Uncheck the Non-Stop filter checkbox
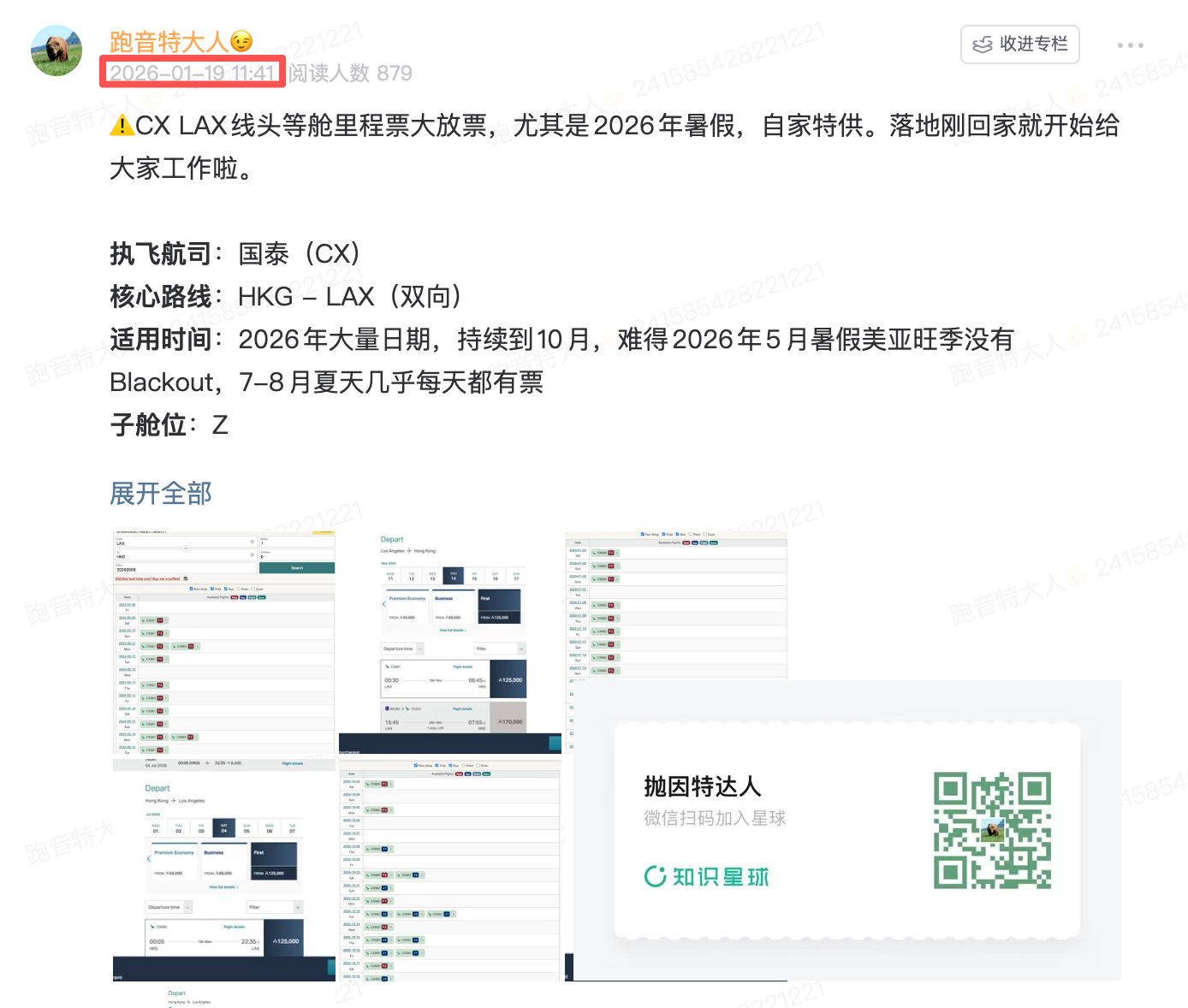Image resolution: width=1188 pixels, height=1008 pixels. [x=191, y=589]
